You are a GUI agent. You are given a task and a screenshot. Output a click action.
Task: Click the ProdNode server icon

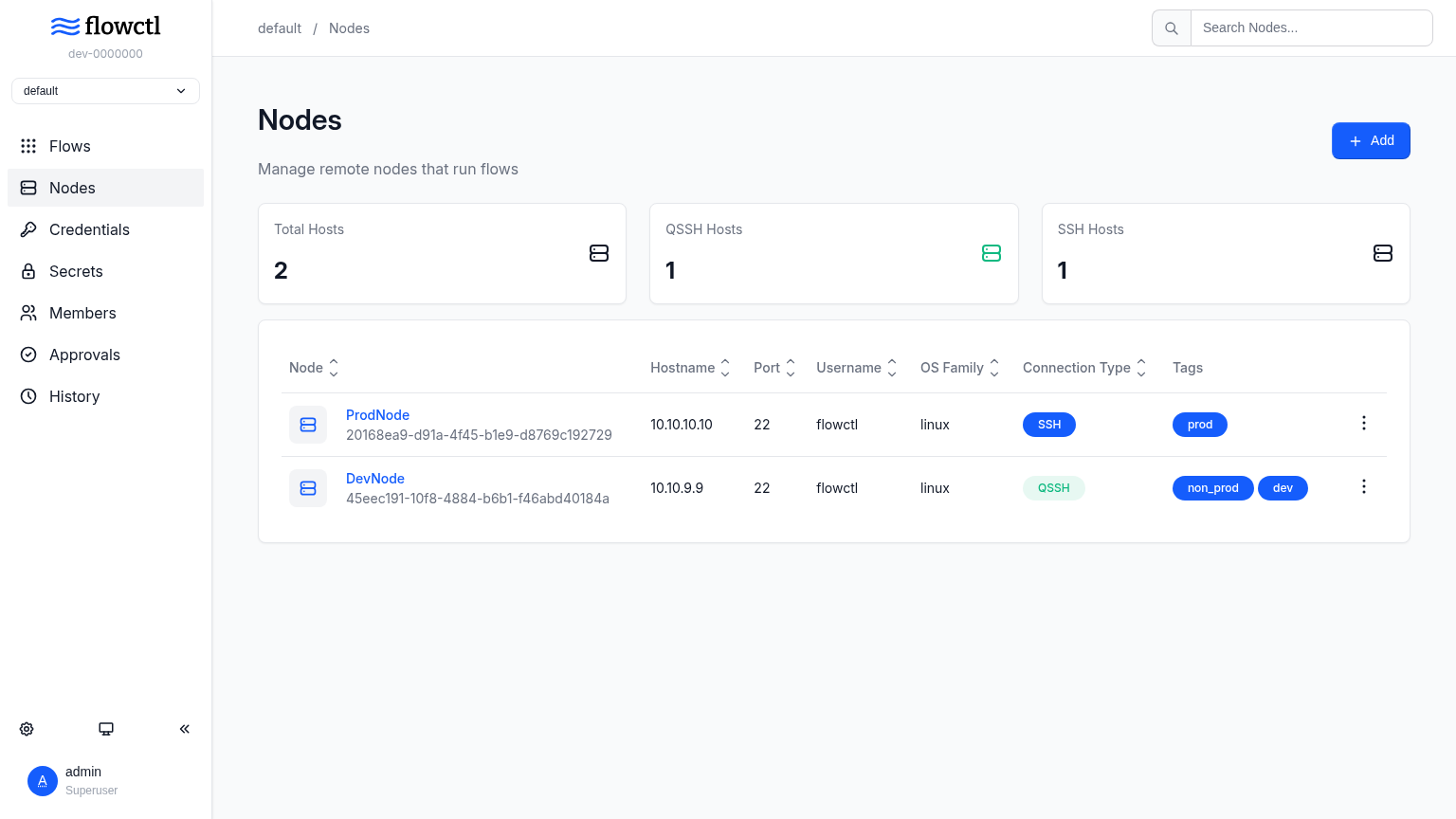pyautogui.click(x=308, y=425)
